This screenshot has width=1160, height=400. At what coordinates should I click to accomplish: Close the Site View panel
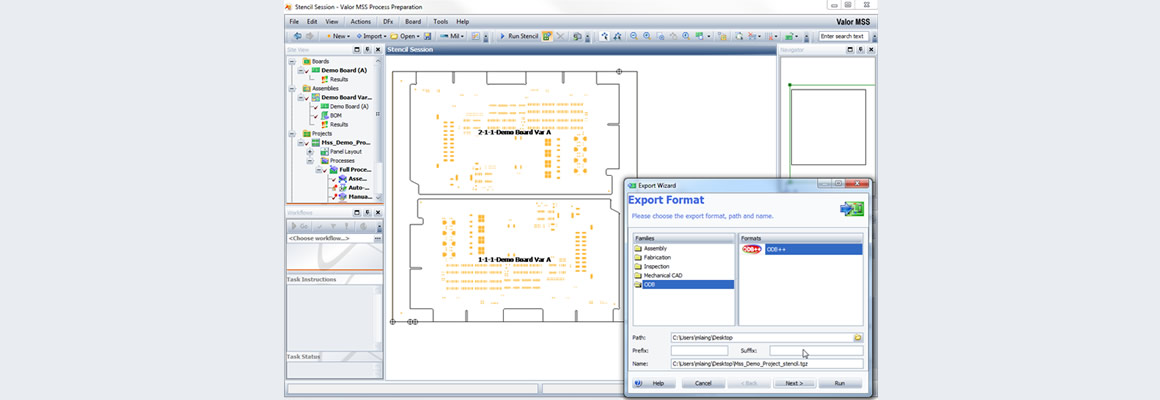point(377,50)
